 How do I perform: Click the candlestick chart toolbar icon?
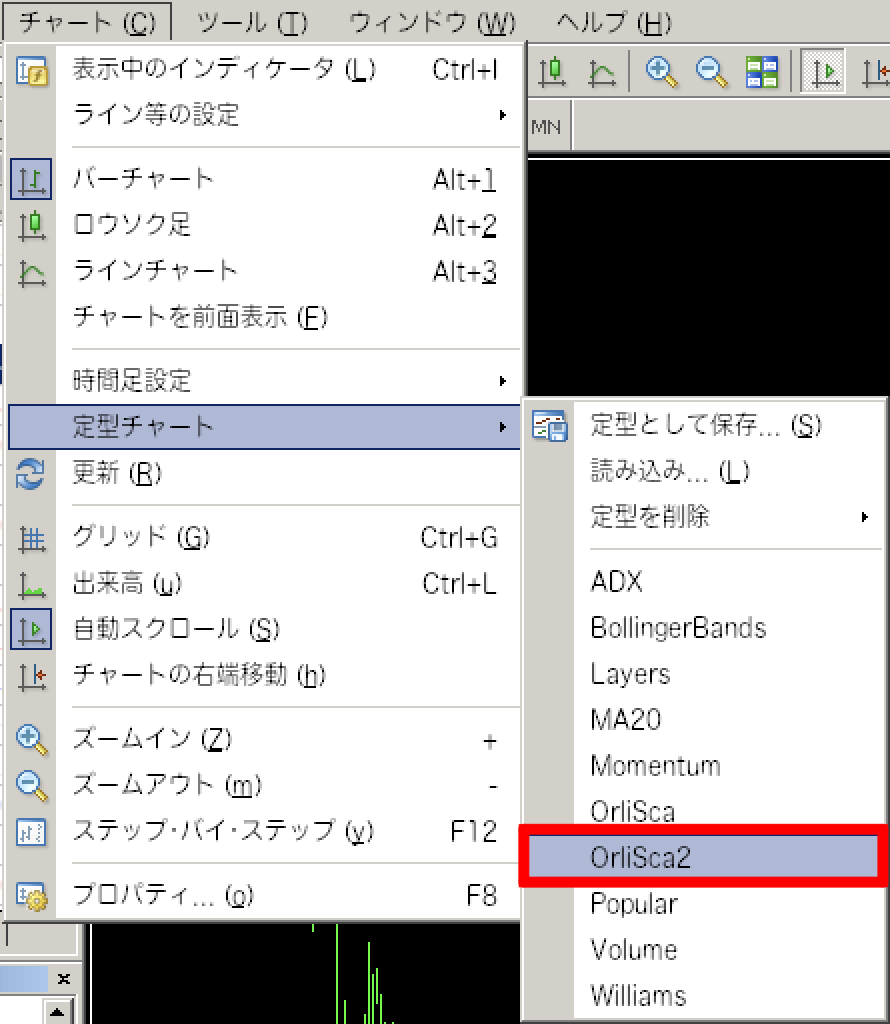552,71
